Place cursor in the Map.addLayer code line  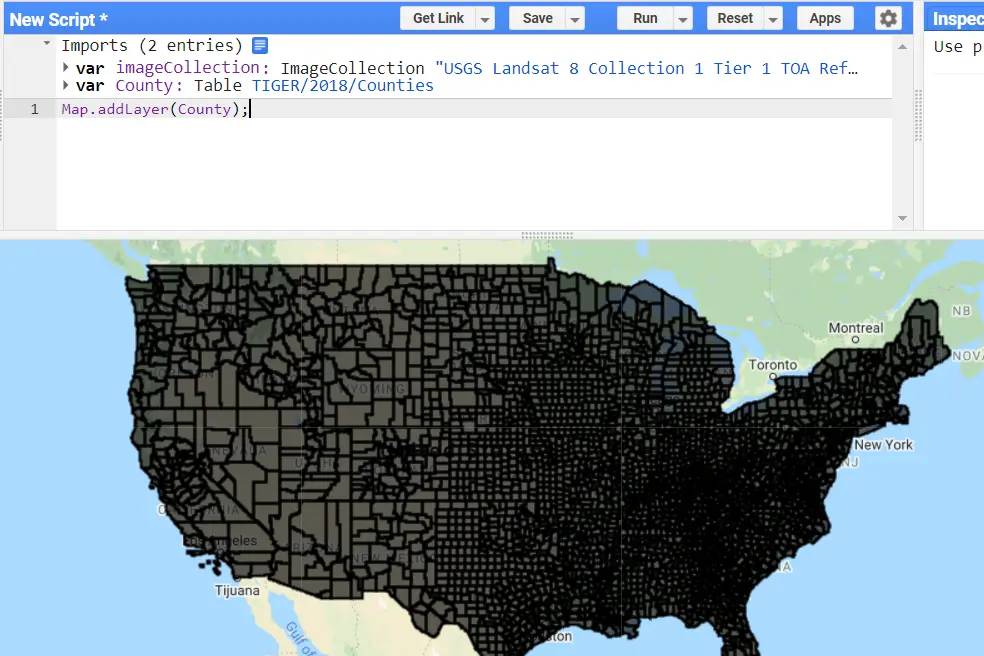point(155,109)
